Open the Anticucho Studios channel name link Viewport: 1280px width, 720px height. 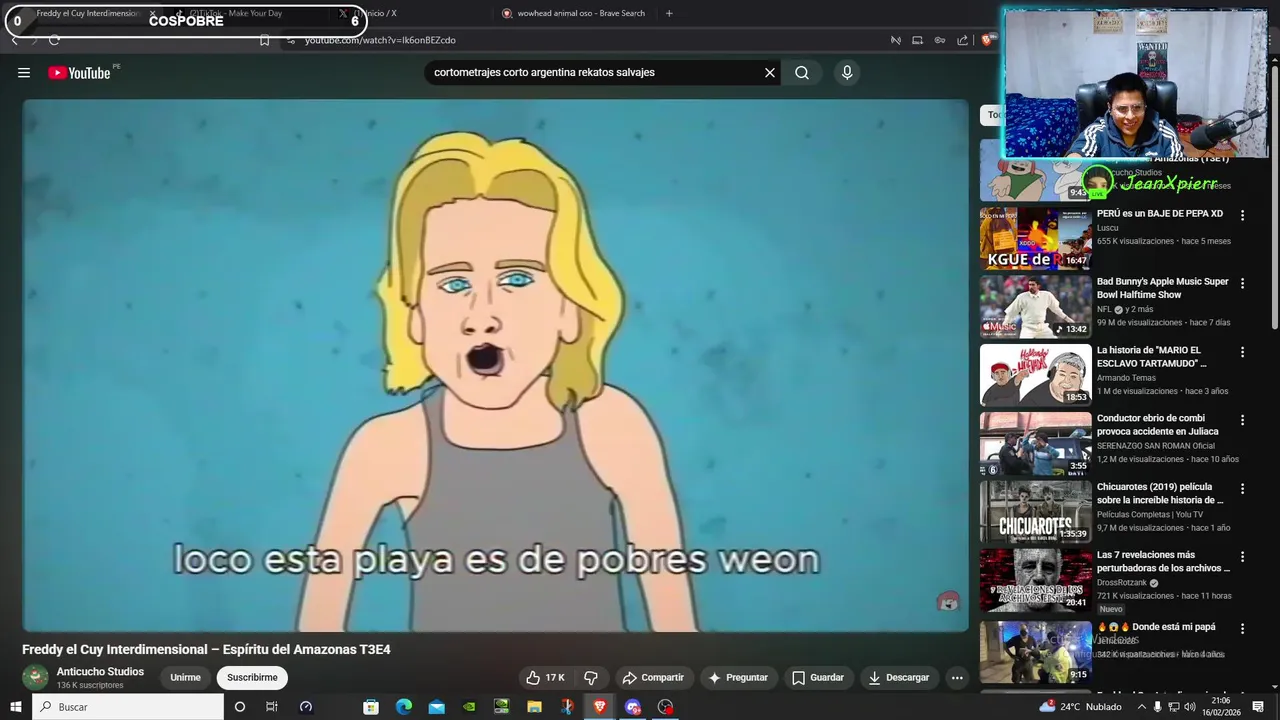[100, 672]
